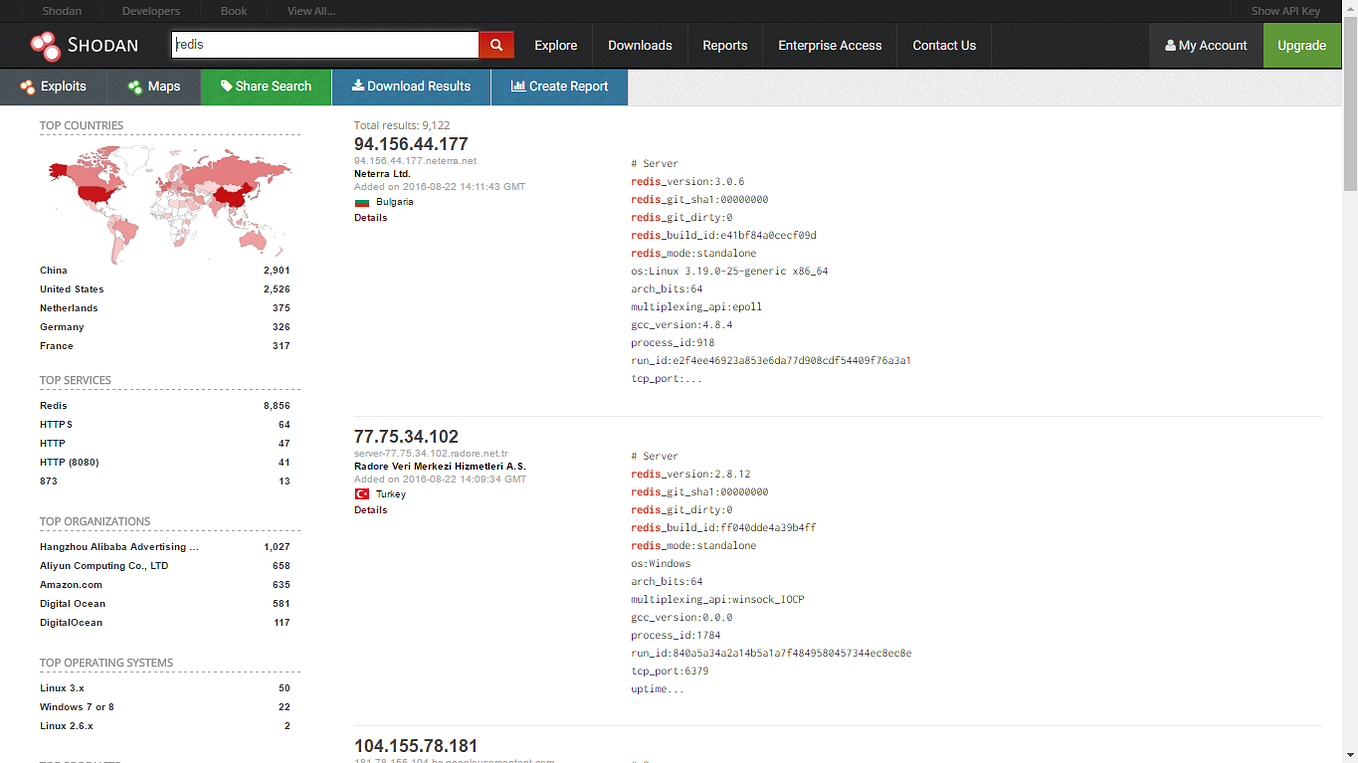
Task: Click the My Account person icon
Action: point(1170,45)
